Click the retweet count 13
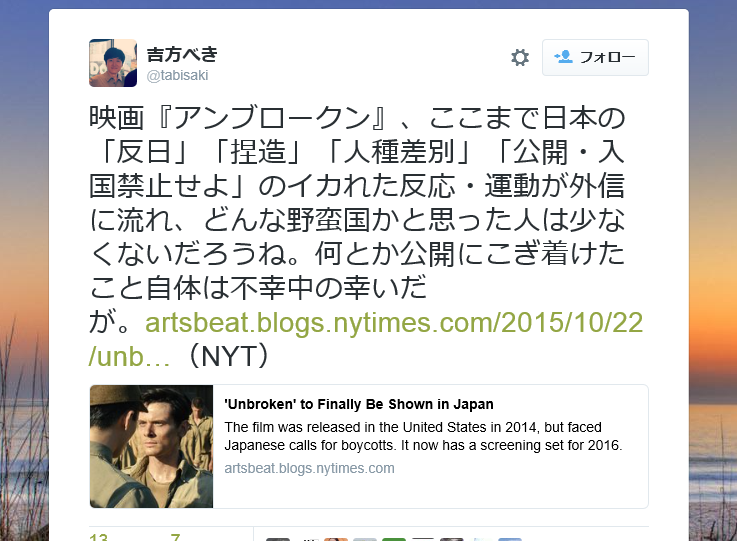The image size is (737, 541). coord(98,537)
